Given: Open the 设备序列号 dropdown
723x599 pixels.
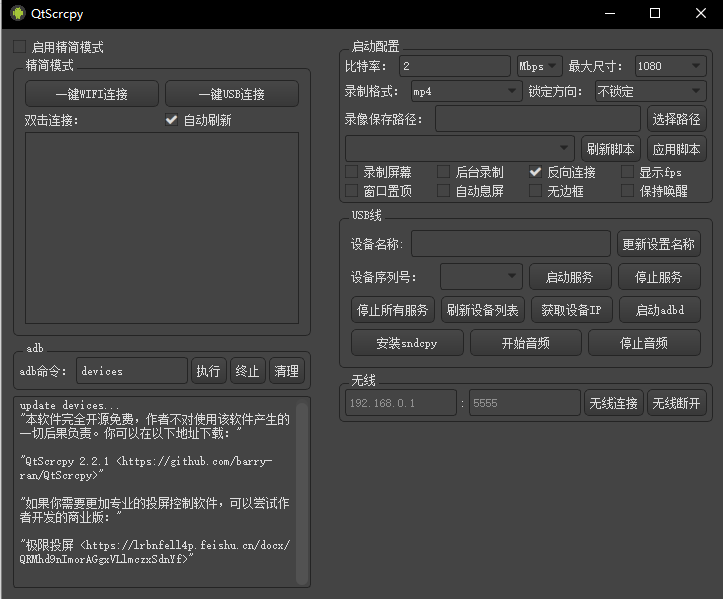Looking at the screenshot, I should (481, 277).
